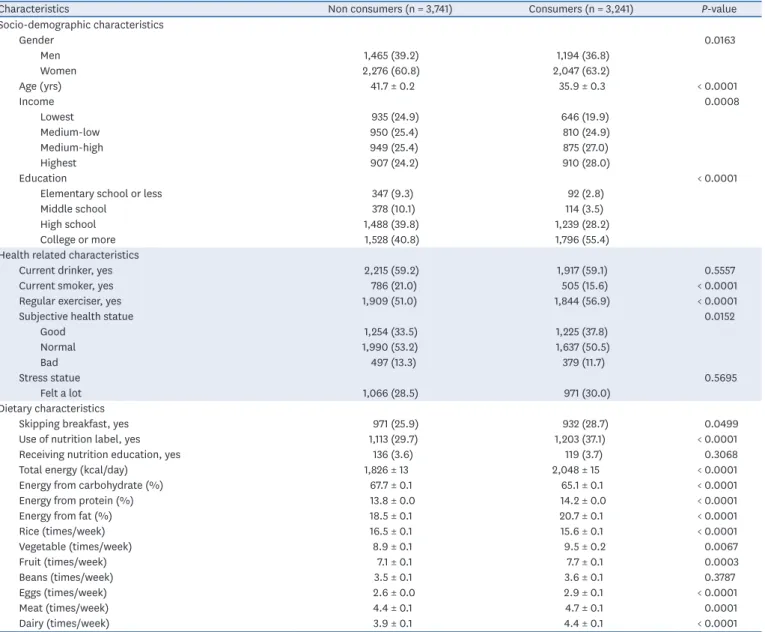Select 'Fruit (times/week)' label
Screen dimensions: 765x632
63,562
